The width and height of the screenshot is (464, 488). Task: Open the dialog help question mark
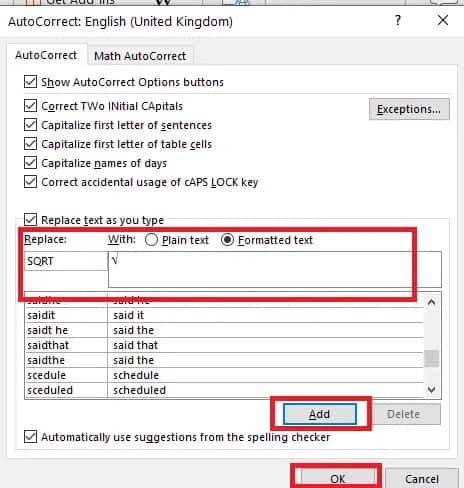pos(397,21)
